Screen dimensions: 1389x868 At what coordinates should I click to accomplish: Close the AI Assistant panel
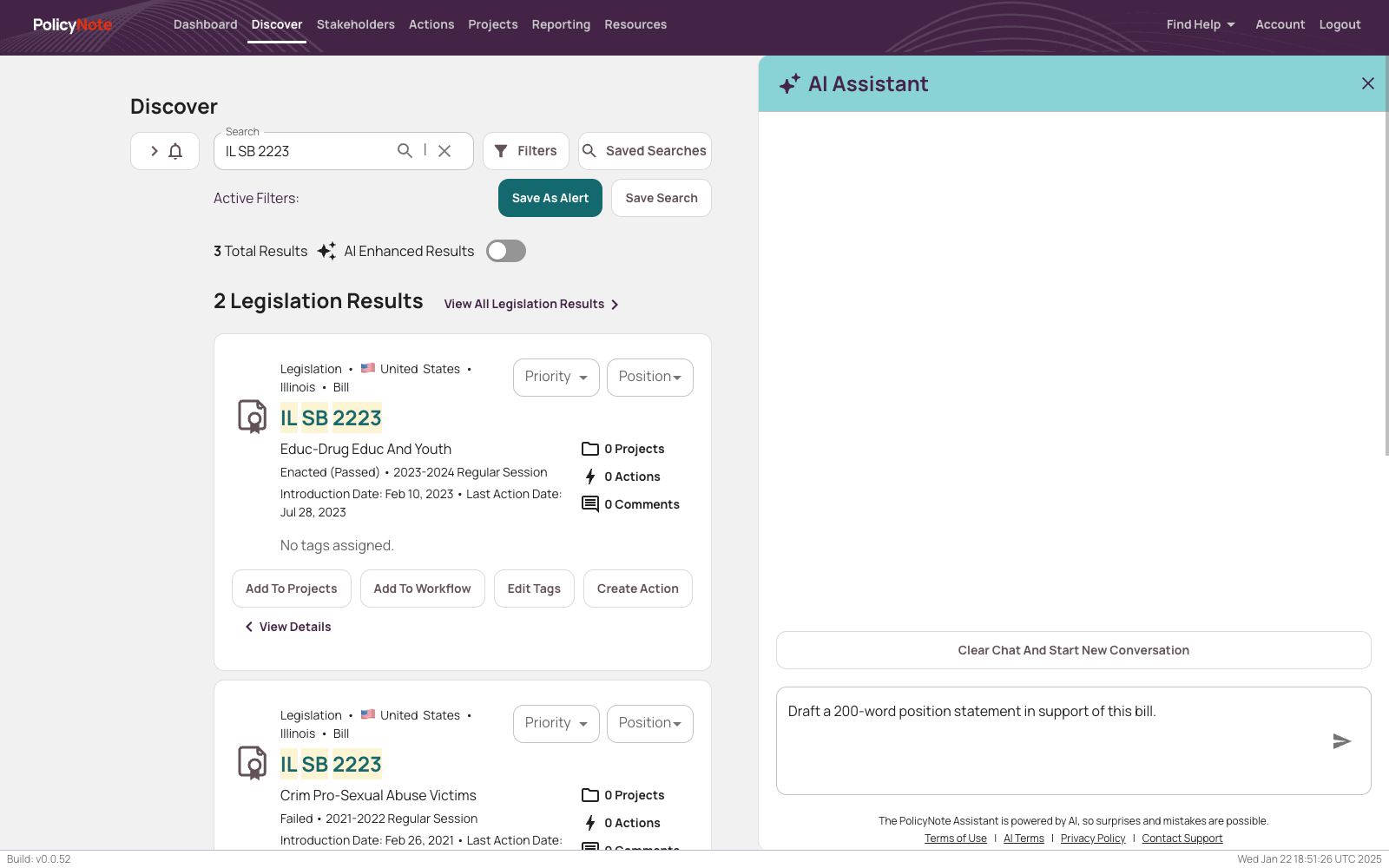[1368, 83]
